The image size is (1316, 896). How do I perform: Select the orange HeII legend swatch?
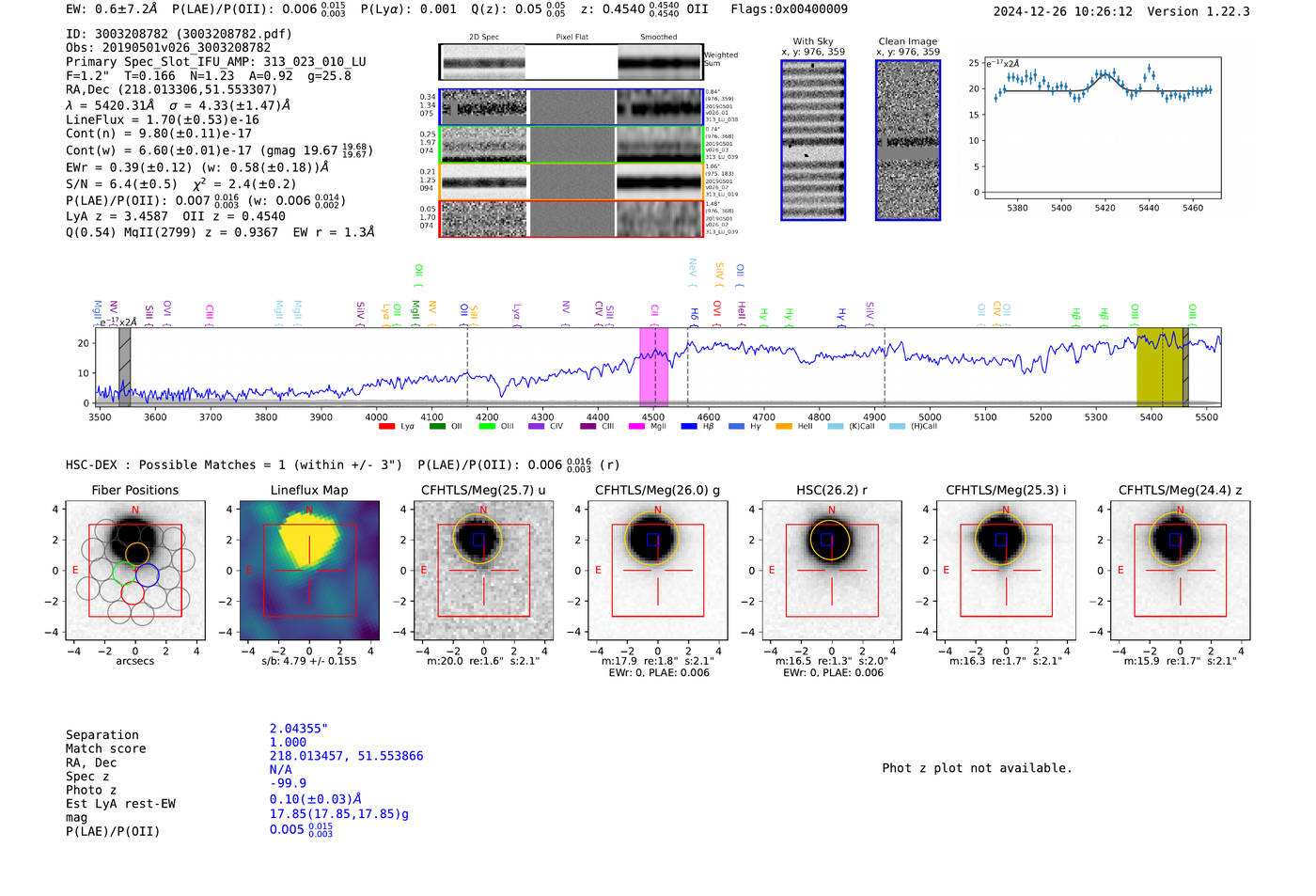[784, 427]
